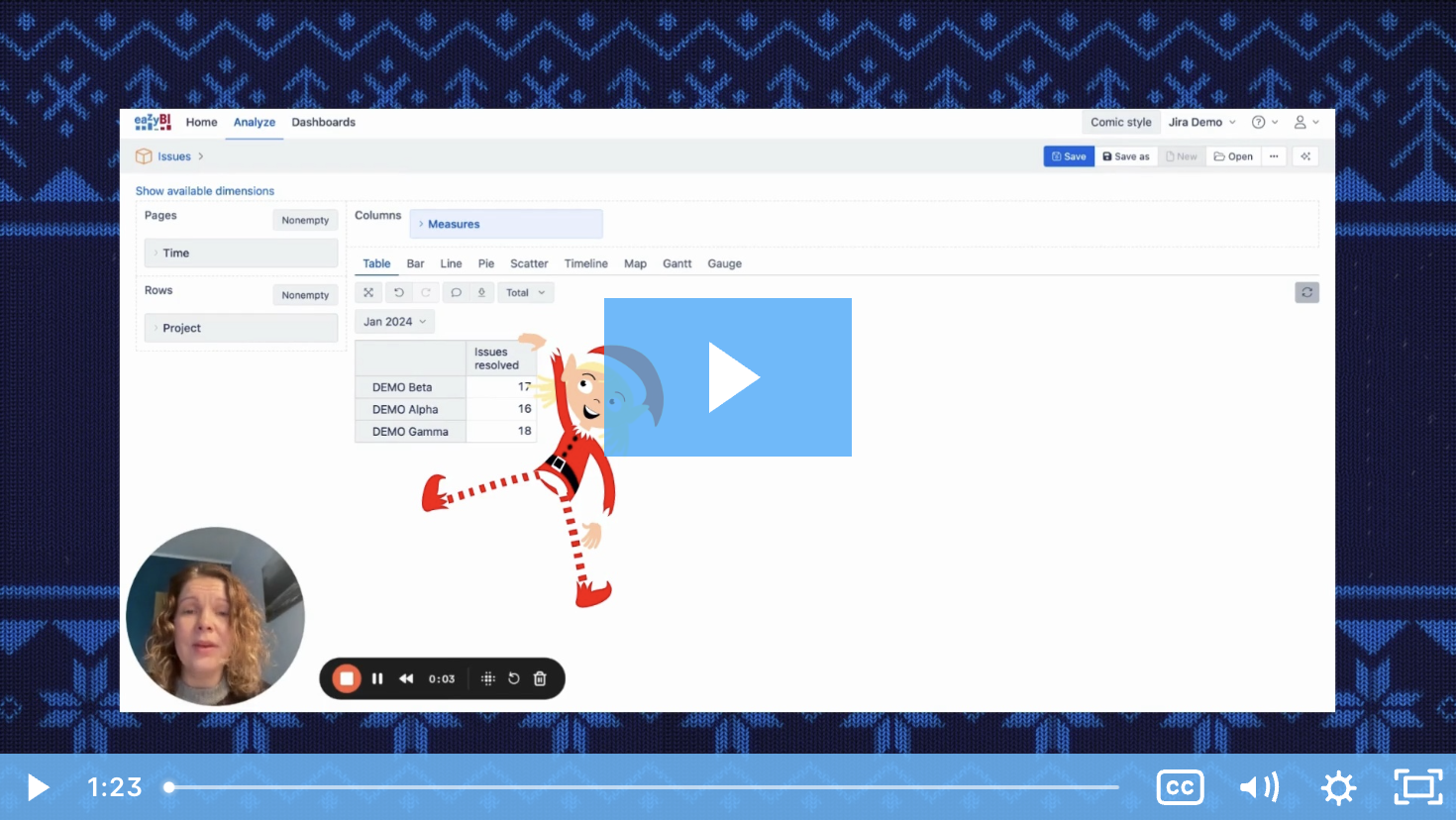1456x820 pixels.
Task: Play video using the large center play button
Action: coord(728,377)
